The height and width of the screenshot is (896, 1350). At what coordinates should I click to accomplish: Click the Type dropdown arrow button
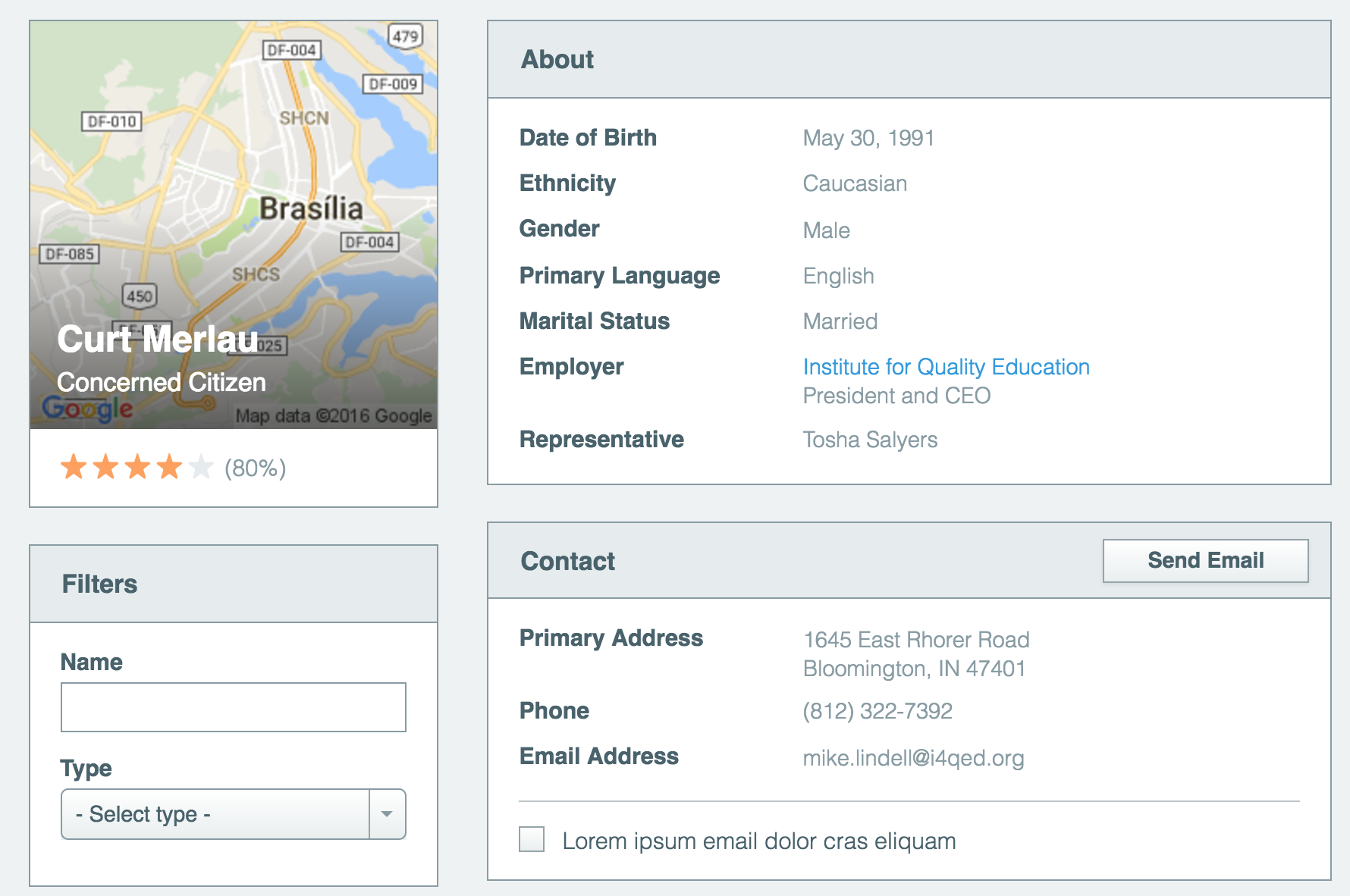point(387,814)
